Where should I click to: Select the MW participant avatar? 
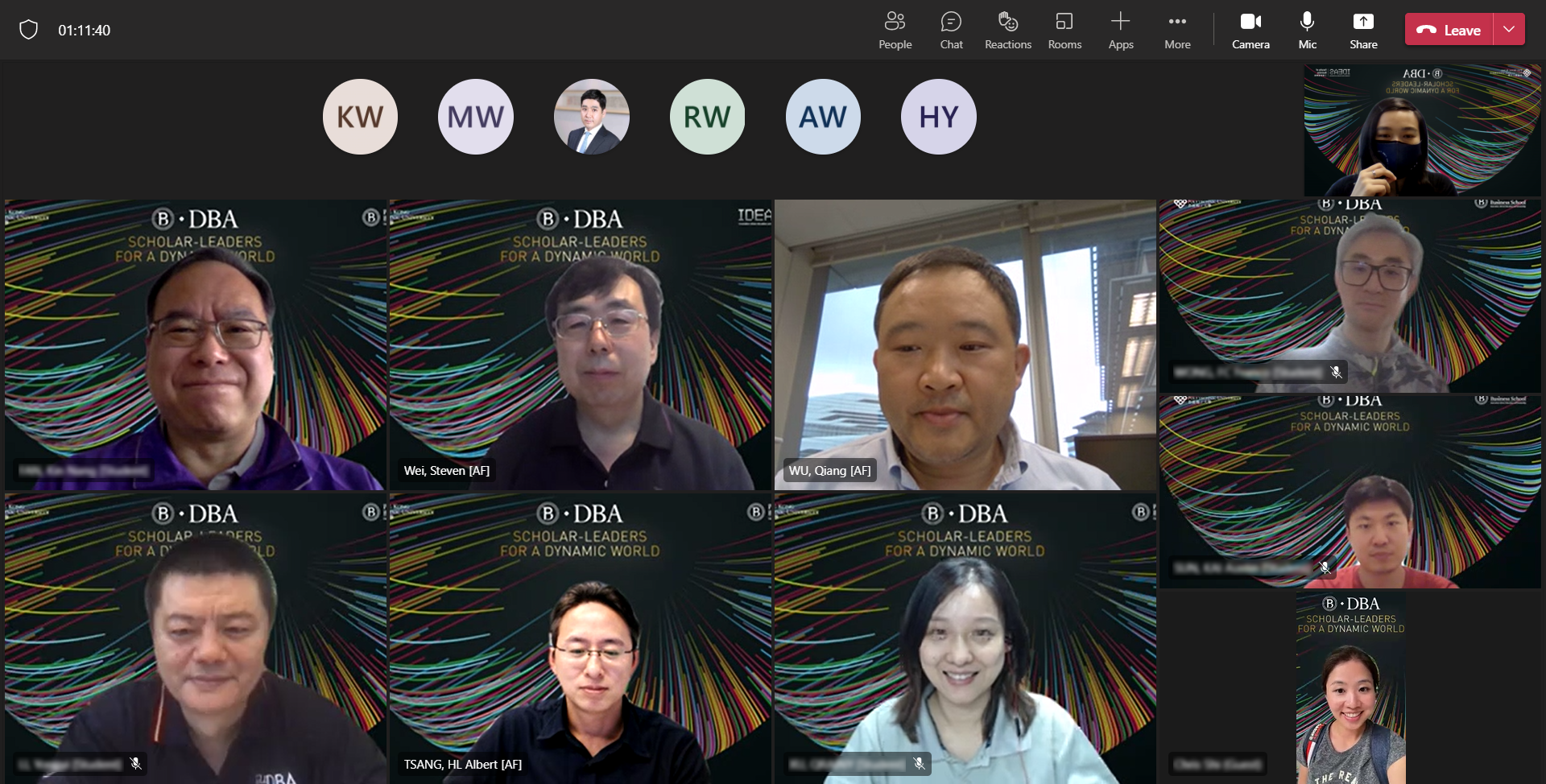(476, 117)
